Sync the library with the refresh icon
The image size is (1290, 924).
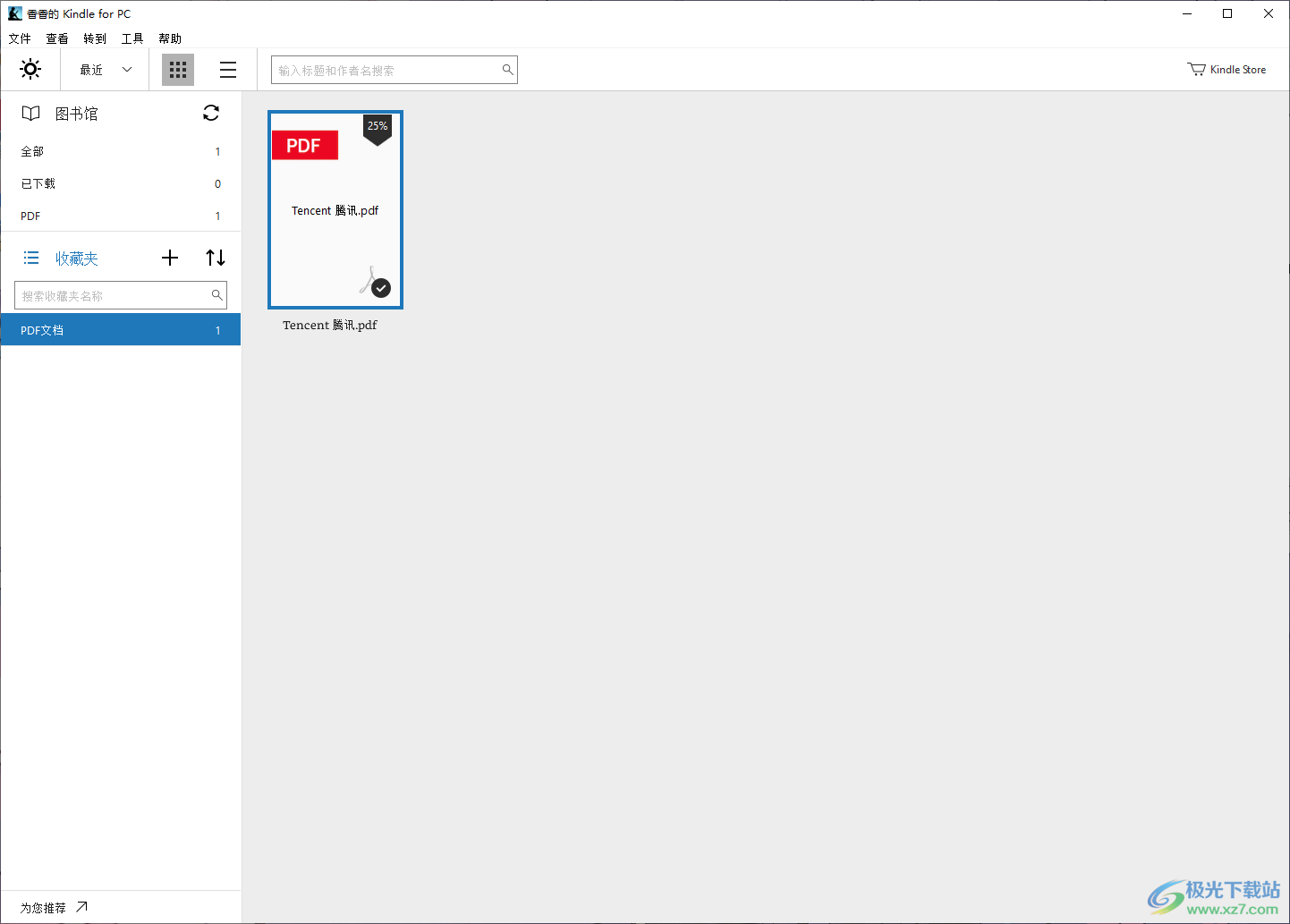(x=211, y=113)
